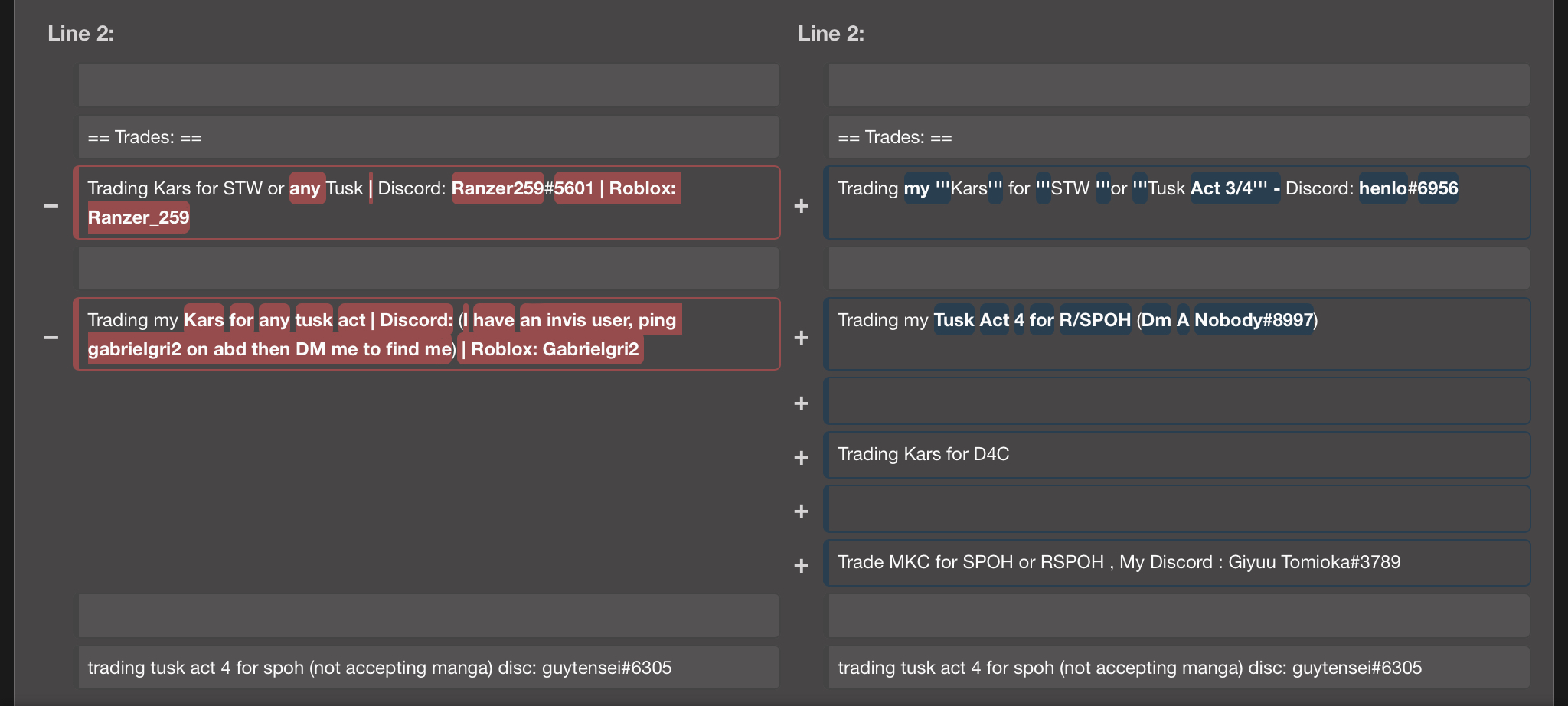Click the plus marker beside the henlo#6956 line
1568x706 pixels.
pos(802,206)
